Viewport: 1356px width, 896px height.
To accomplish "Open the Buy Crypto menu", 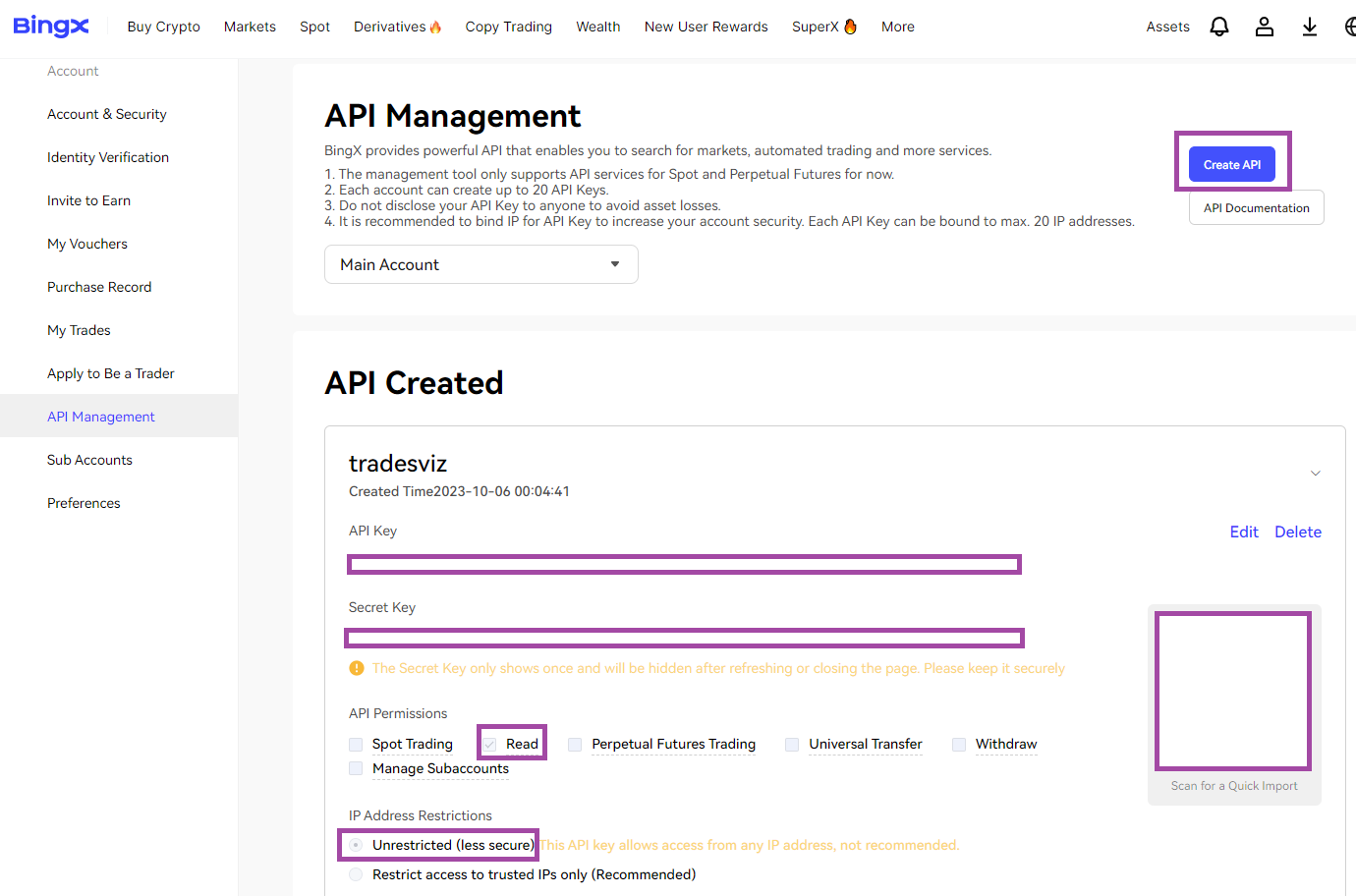I will coord(163,27).
